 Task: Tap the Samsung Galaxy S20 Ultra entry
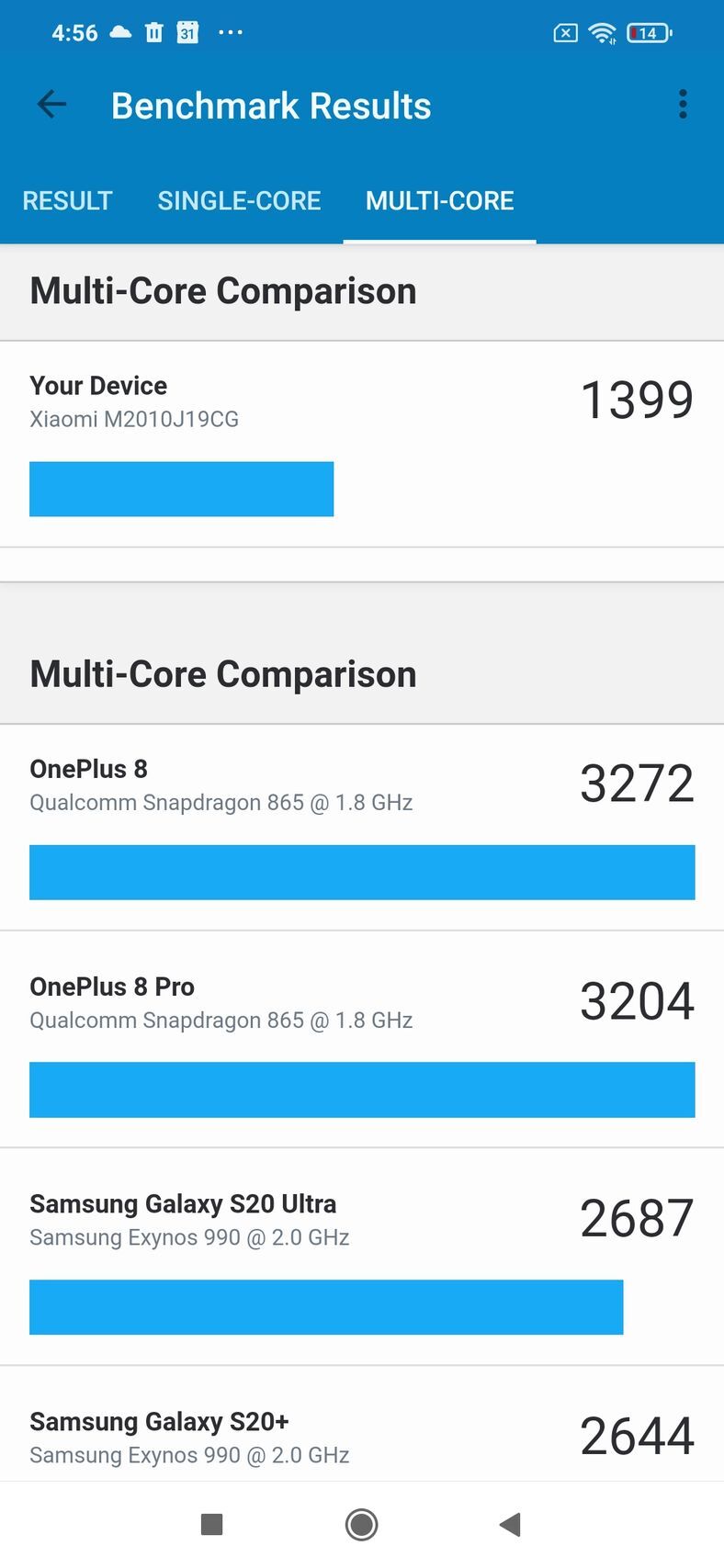tap(362, 1260)
